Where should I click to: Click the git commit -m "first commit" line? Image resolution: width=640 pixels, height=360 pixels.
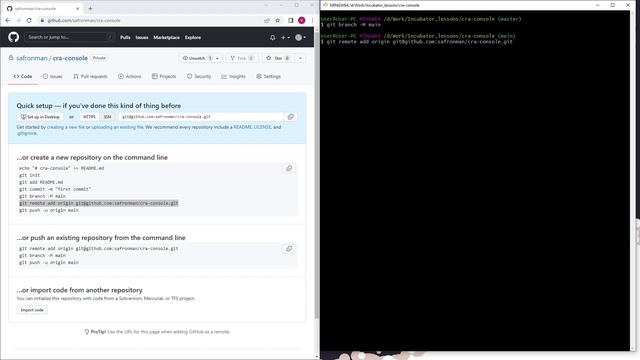coord(55,189)
